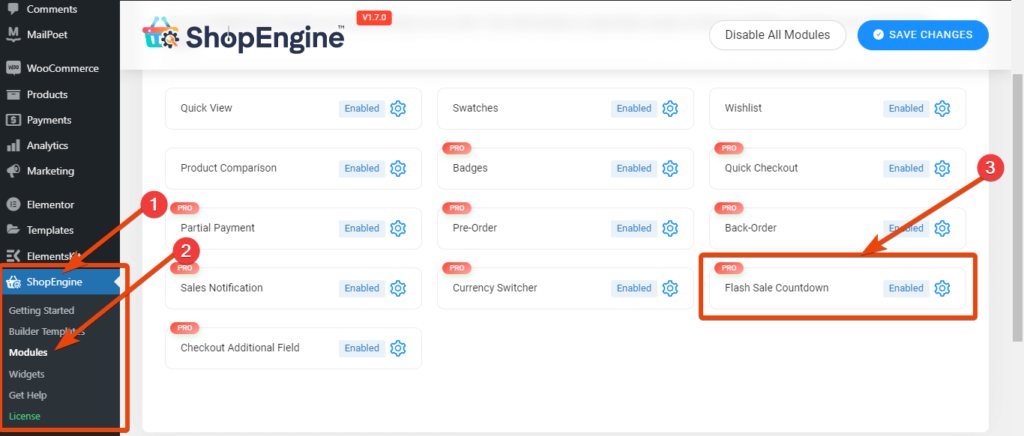
Task: Click the WooCommerce sidebar icon
Action: 12,69
